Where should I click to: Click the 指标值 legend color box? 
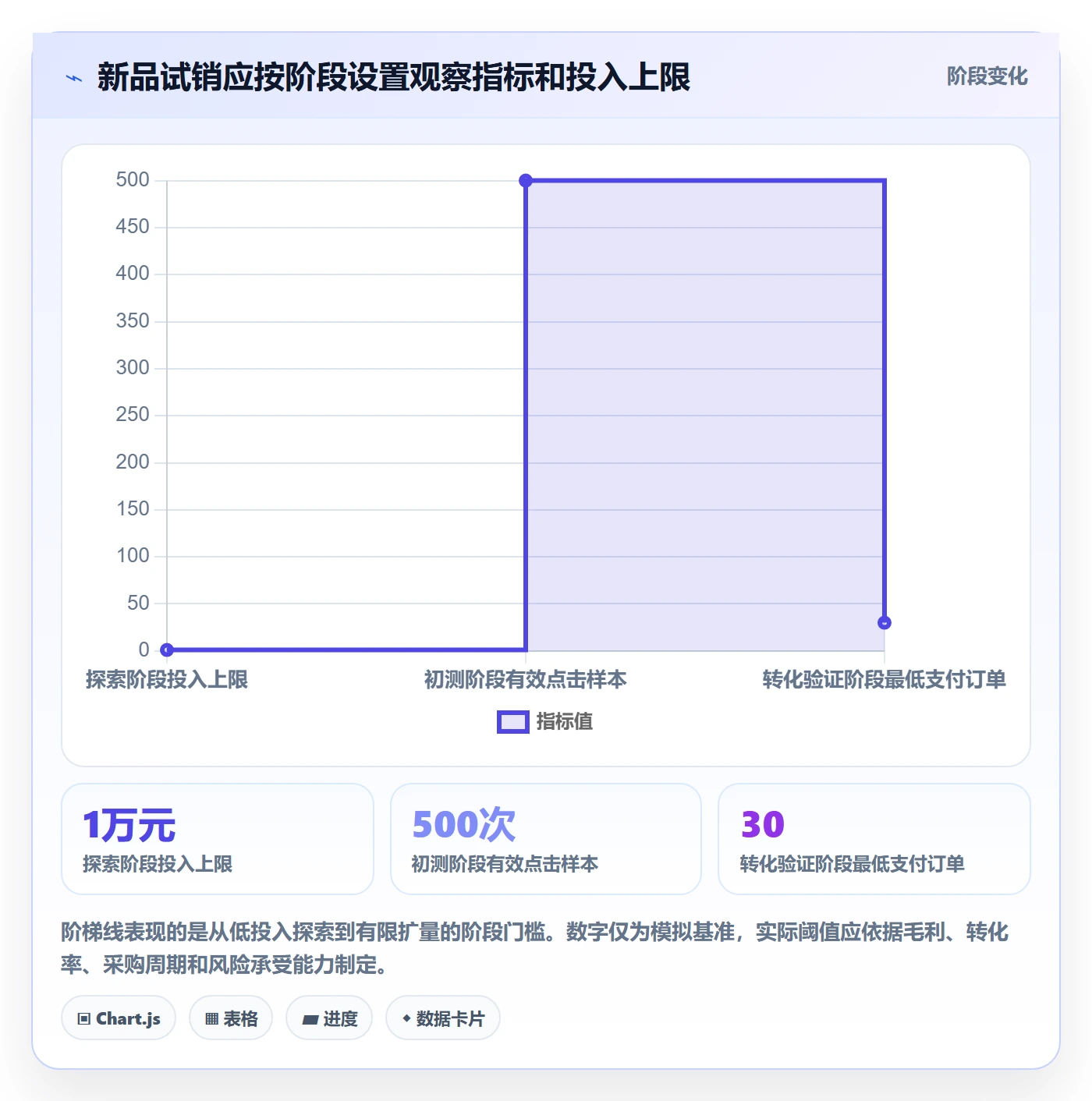(x=513, y=722)
